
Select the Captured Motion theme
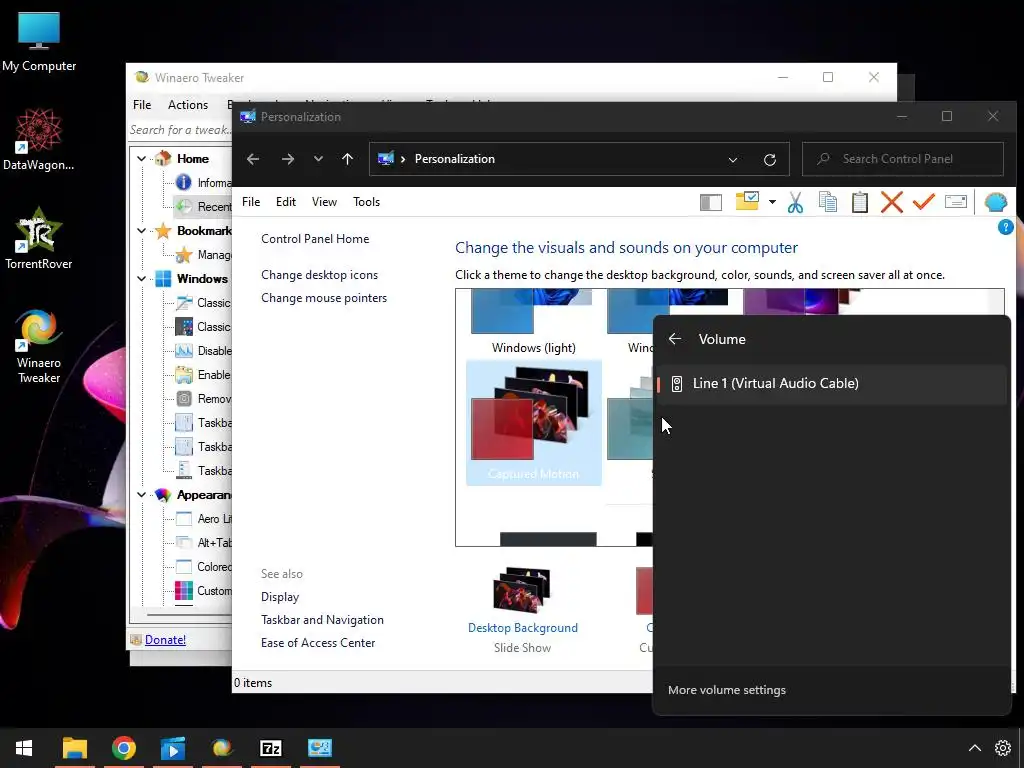tap(534, 423)
